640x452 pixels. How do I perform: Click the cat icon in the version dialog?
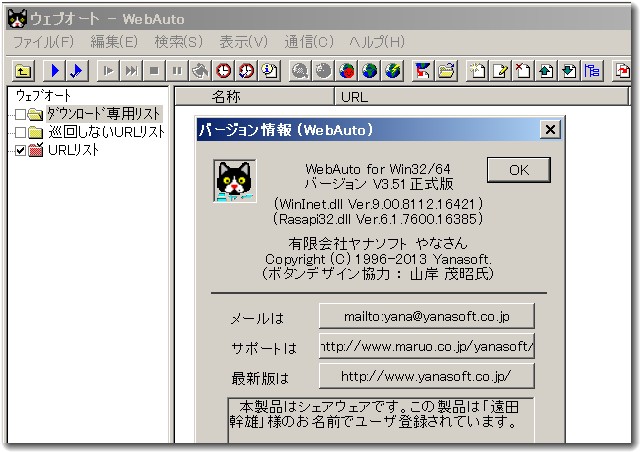pos(234,181)
